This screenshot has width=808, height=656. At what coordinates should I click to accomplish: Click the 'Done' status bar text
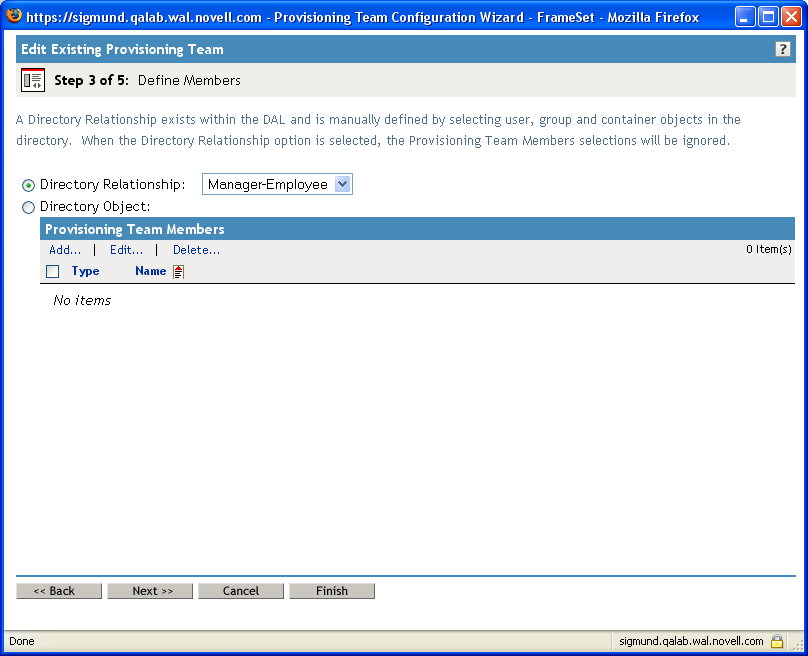(22, 641)
